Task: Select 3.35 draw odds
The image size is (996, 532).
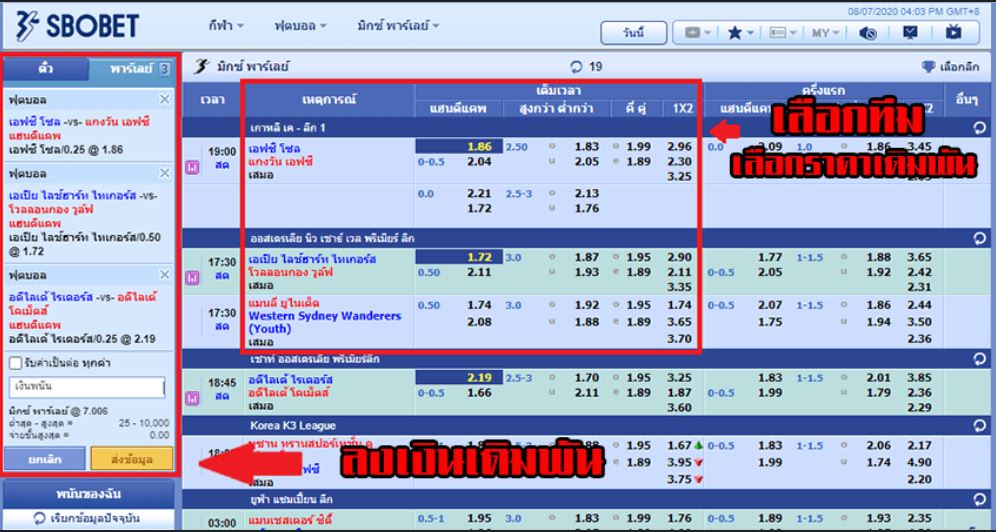Action: click(x=680, y=288)
